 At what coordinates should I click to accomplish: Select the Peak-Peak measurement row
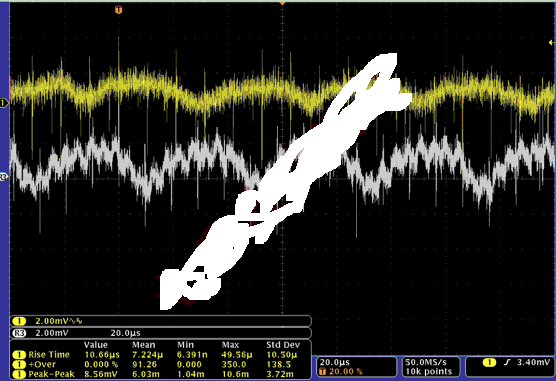[161, 374]
